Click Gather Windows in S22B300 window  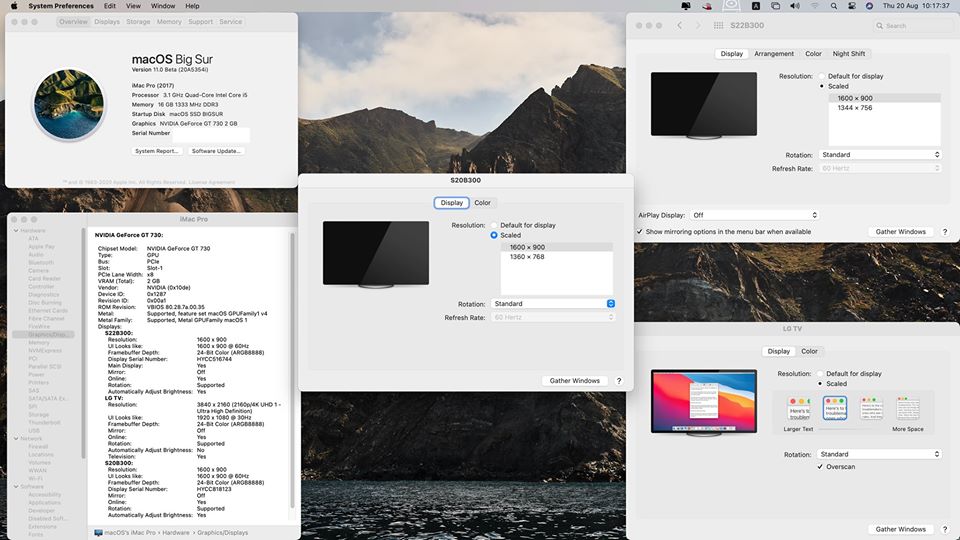click(x=901, y=232)
